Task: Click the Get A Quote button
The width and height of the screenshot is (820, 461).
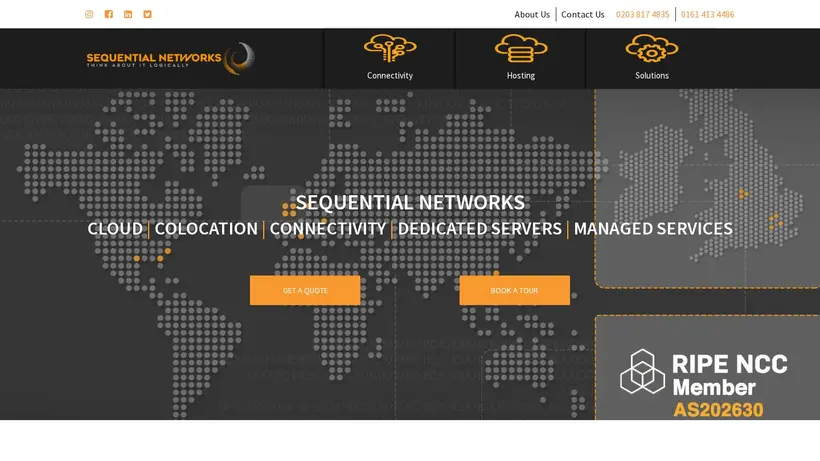Action: tap(305, 290)
